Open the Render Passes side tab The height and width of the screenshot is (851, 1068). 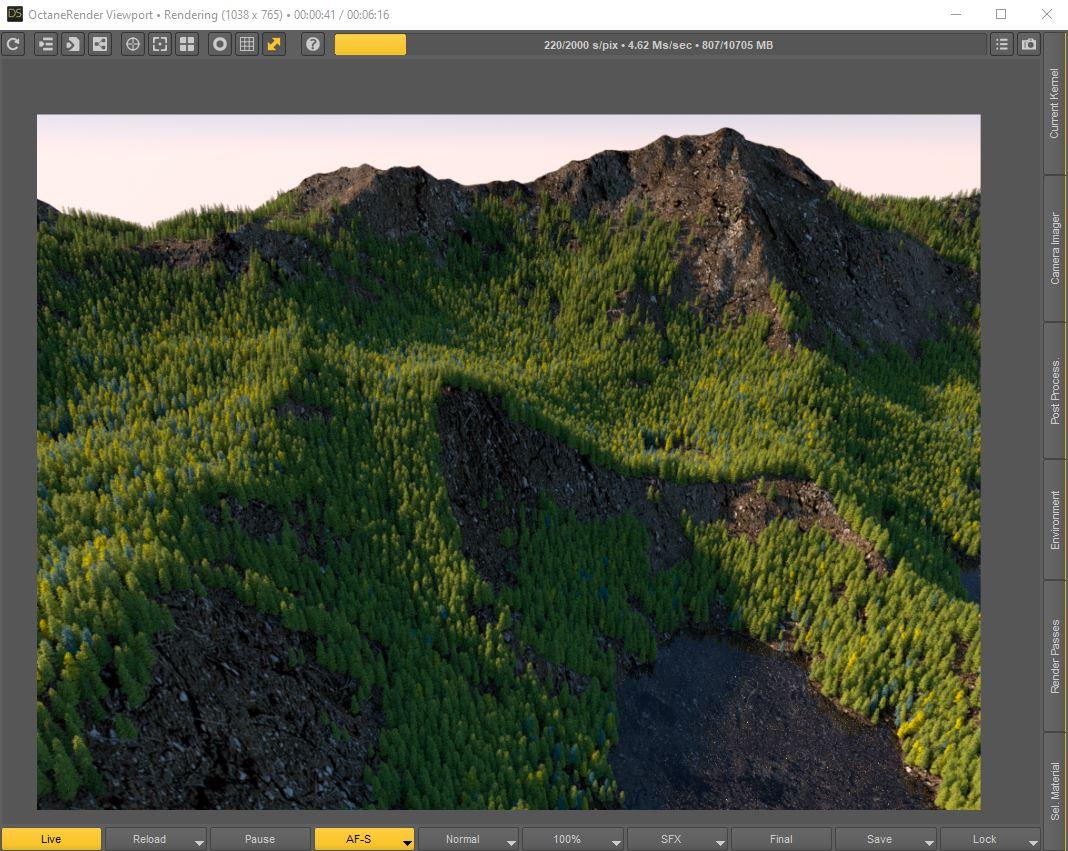[x=1055, y=657]
